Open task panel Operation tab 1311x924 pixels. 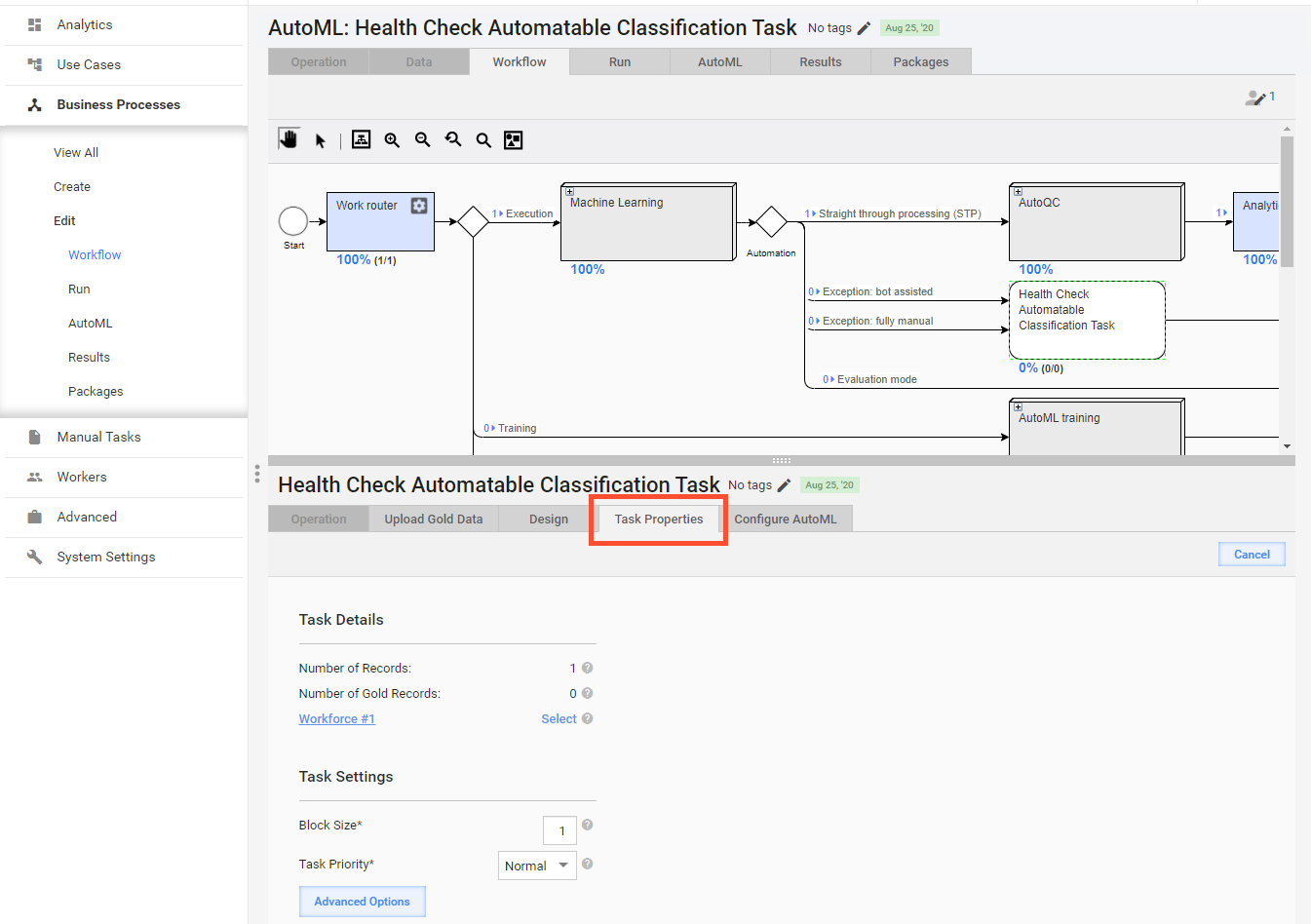pos(319,519)
